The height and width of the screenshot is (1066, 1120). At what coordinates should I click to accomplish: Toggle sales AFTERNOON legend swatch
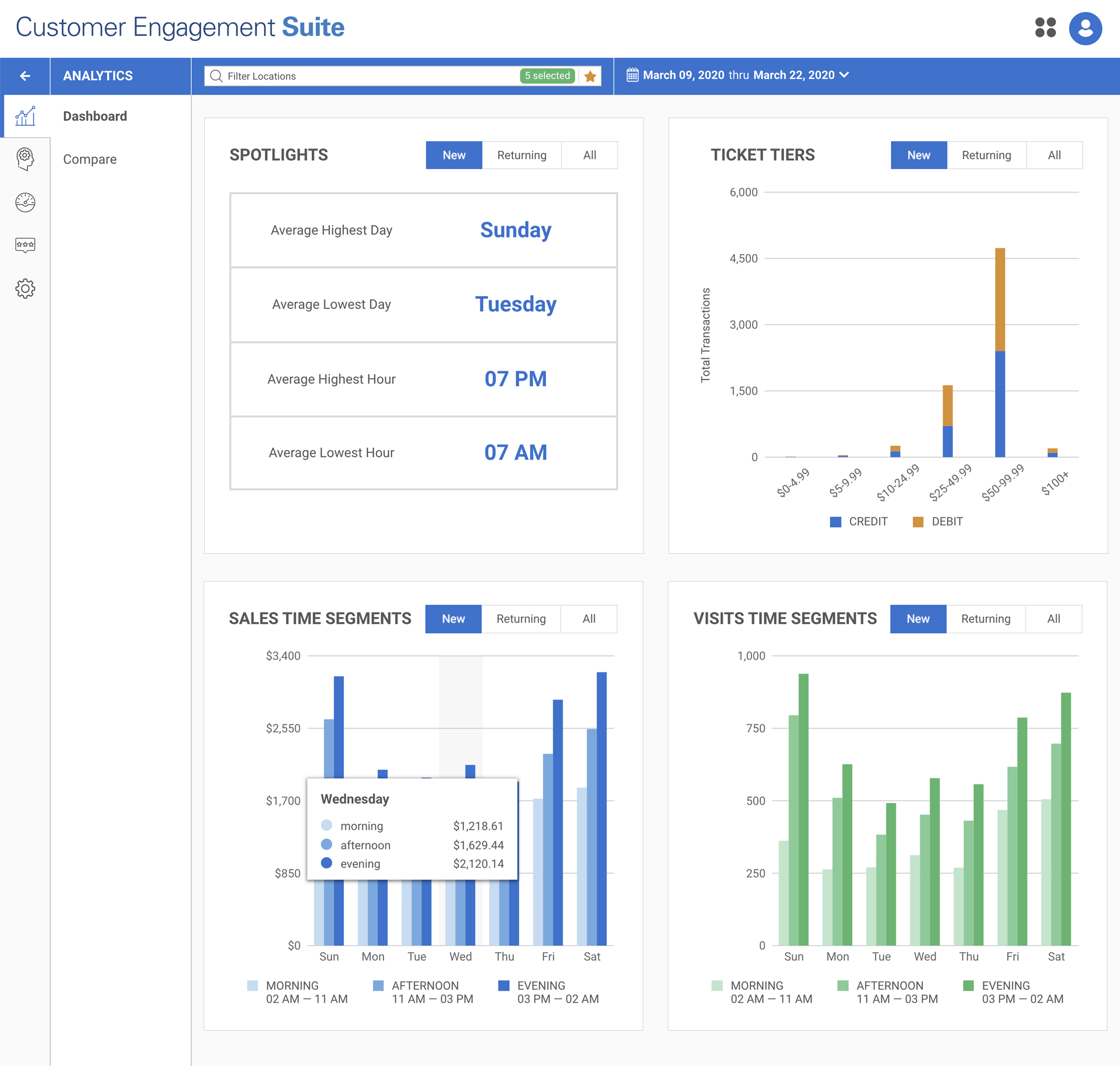click(x=378, y=985)
